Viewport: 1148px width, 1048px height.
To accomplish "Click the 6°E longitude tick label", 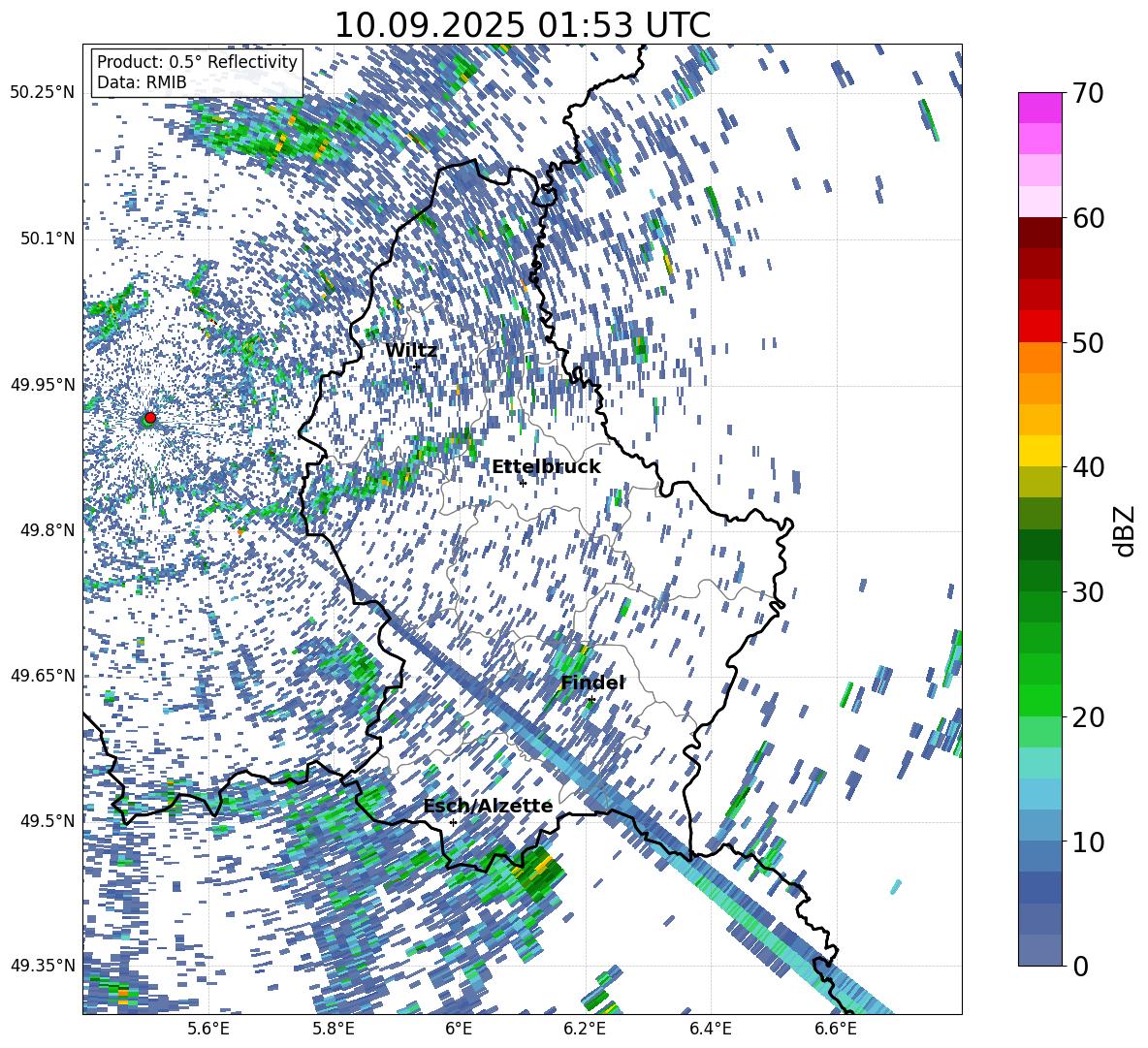I will click(x=459, y=1030).
